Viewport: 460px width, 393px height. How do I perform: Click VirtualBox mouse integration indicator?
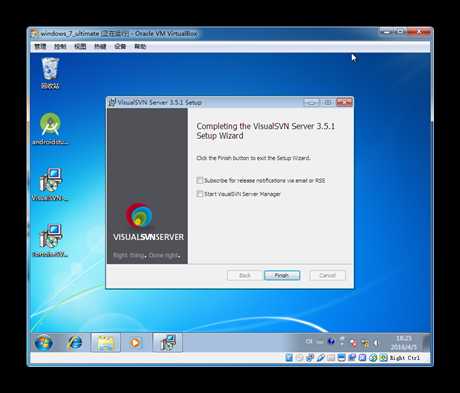pyautogui.click(x=373, y=358)
